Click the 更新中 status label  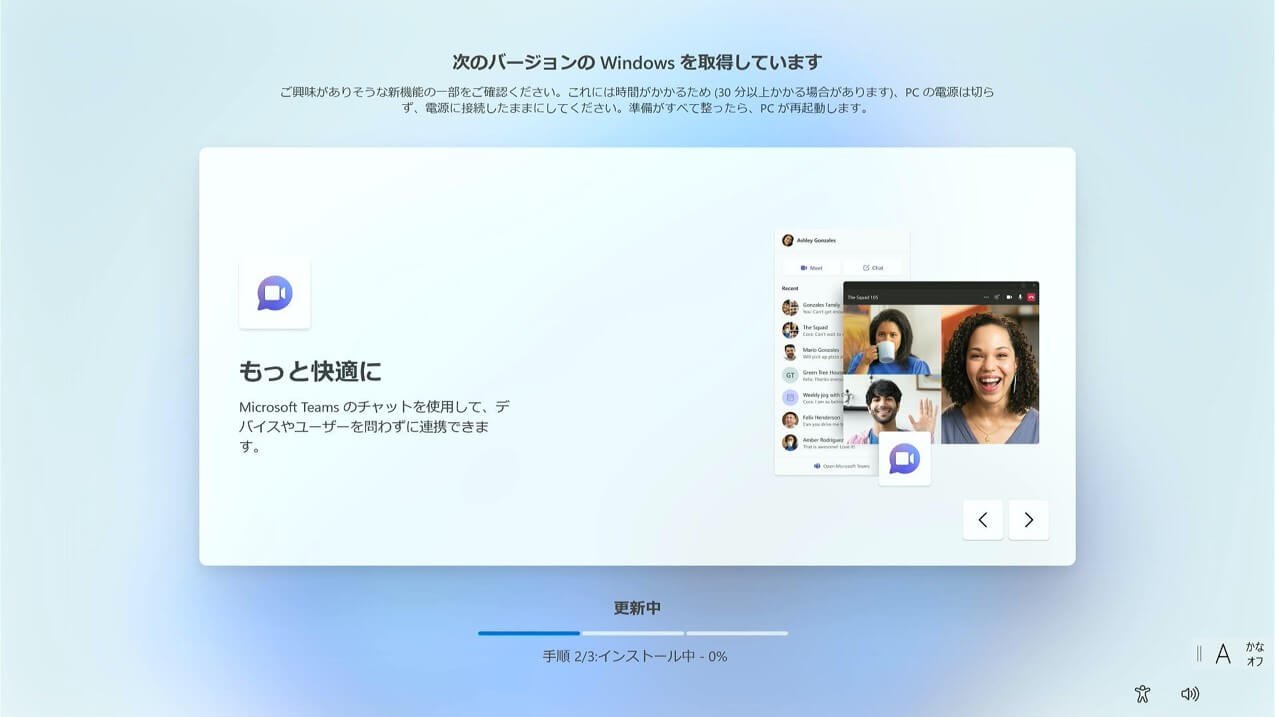pyautogui.click(x=637, y=608)
